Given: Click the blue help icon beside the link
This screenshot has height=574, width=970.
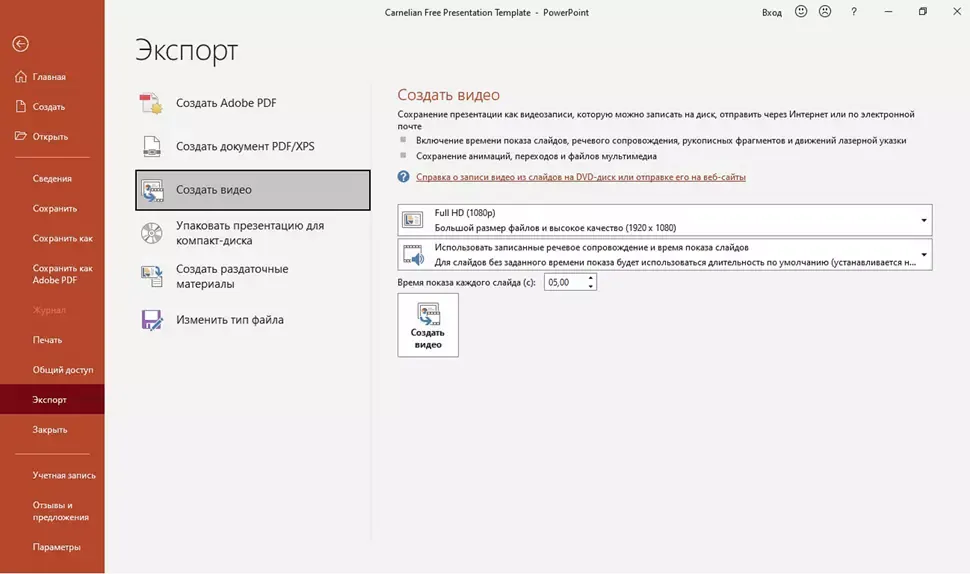Looking at the screenshot, I should pyautogui.click(x=403, y=177).
